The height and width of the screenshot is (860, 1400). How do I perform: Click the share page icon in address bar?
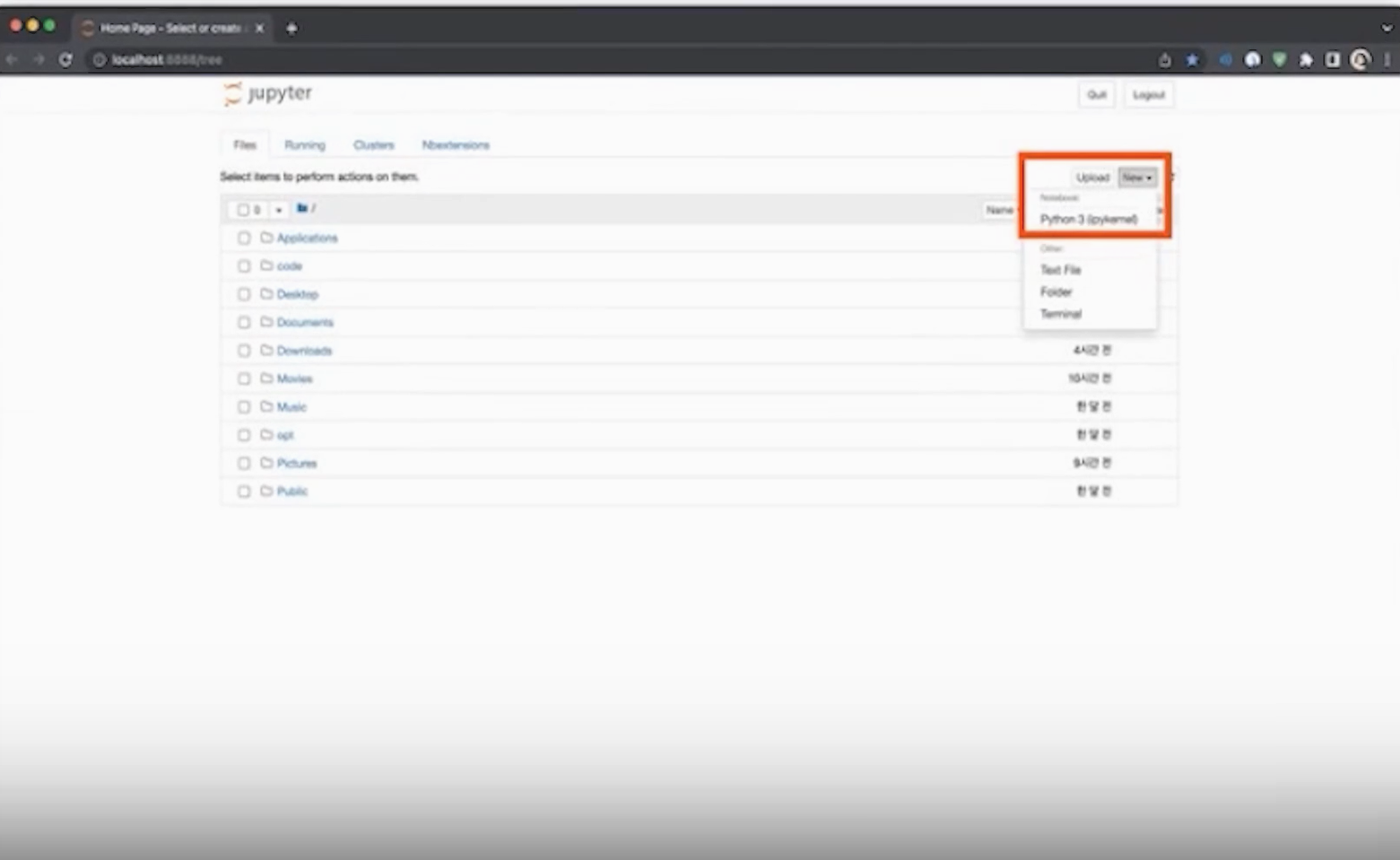pos(1165,59)
